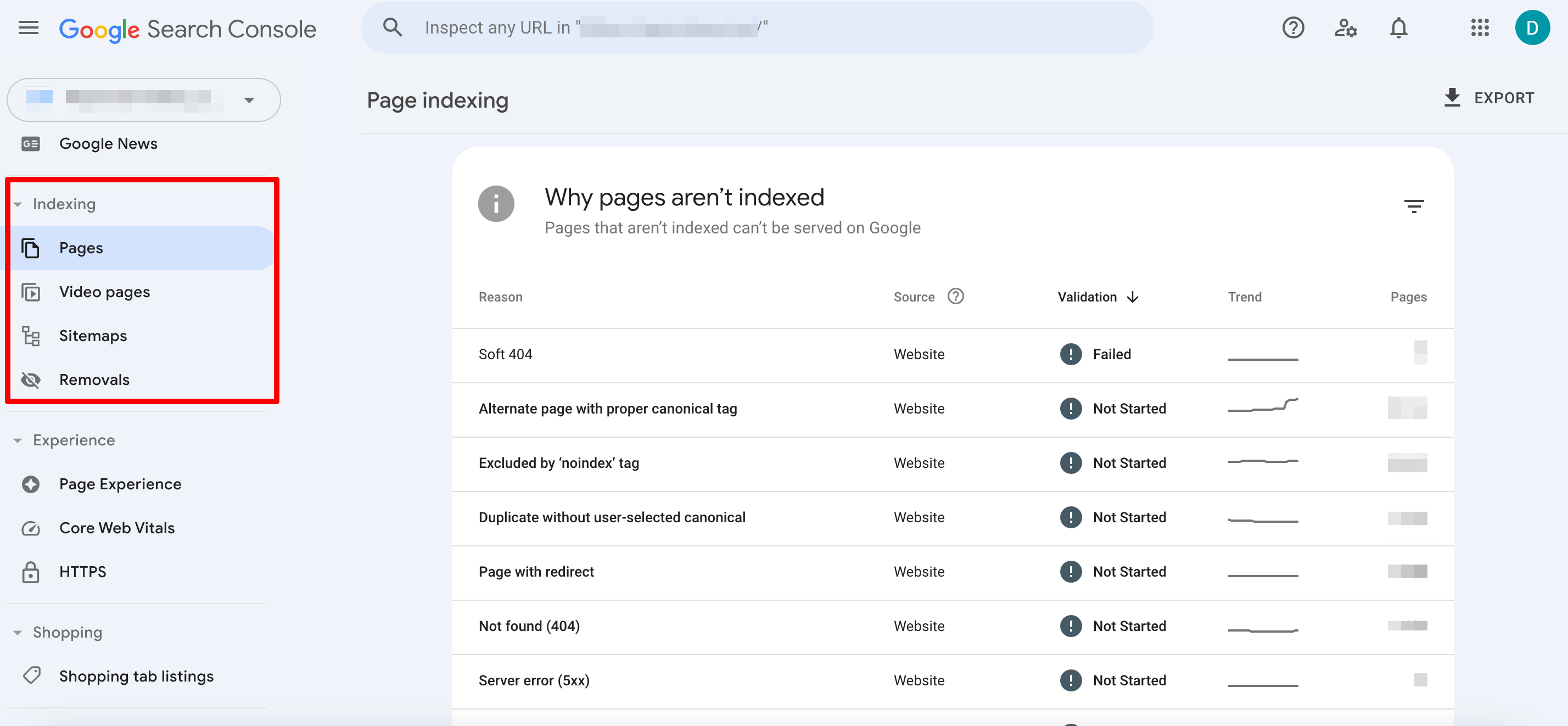The image size is (1568, 726).
Task: Click the Removals icon in sidebar
Action: (29, 379)
